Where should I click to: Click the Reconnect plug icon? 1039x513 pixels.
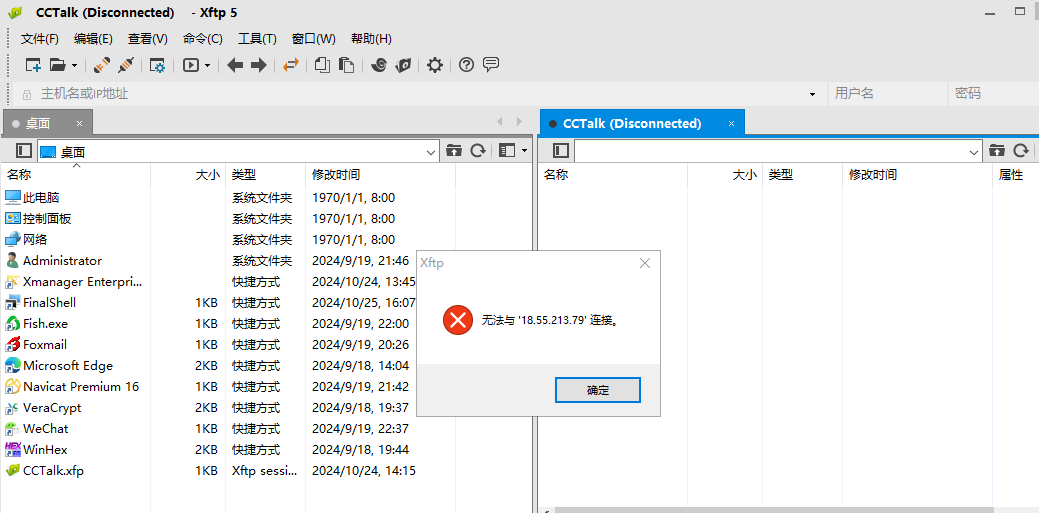(x=102, y=65)
